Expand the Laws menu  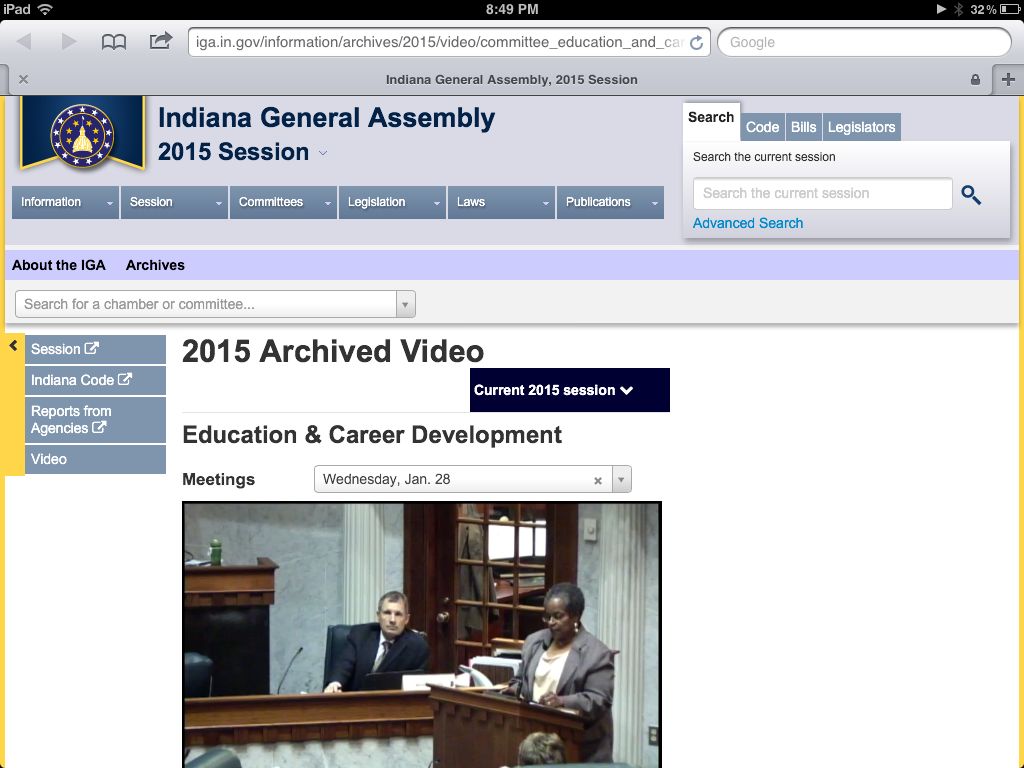[502, 202]
